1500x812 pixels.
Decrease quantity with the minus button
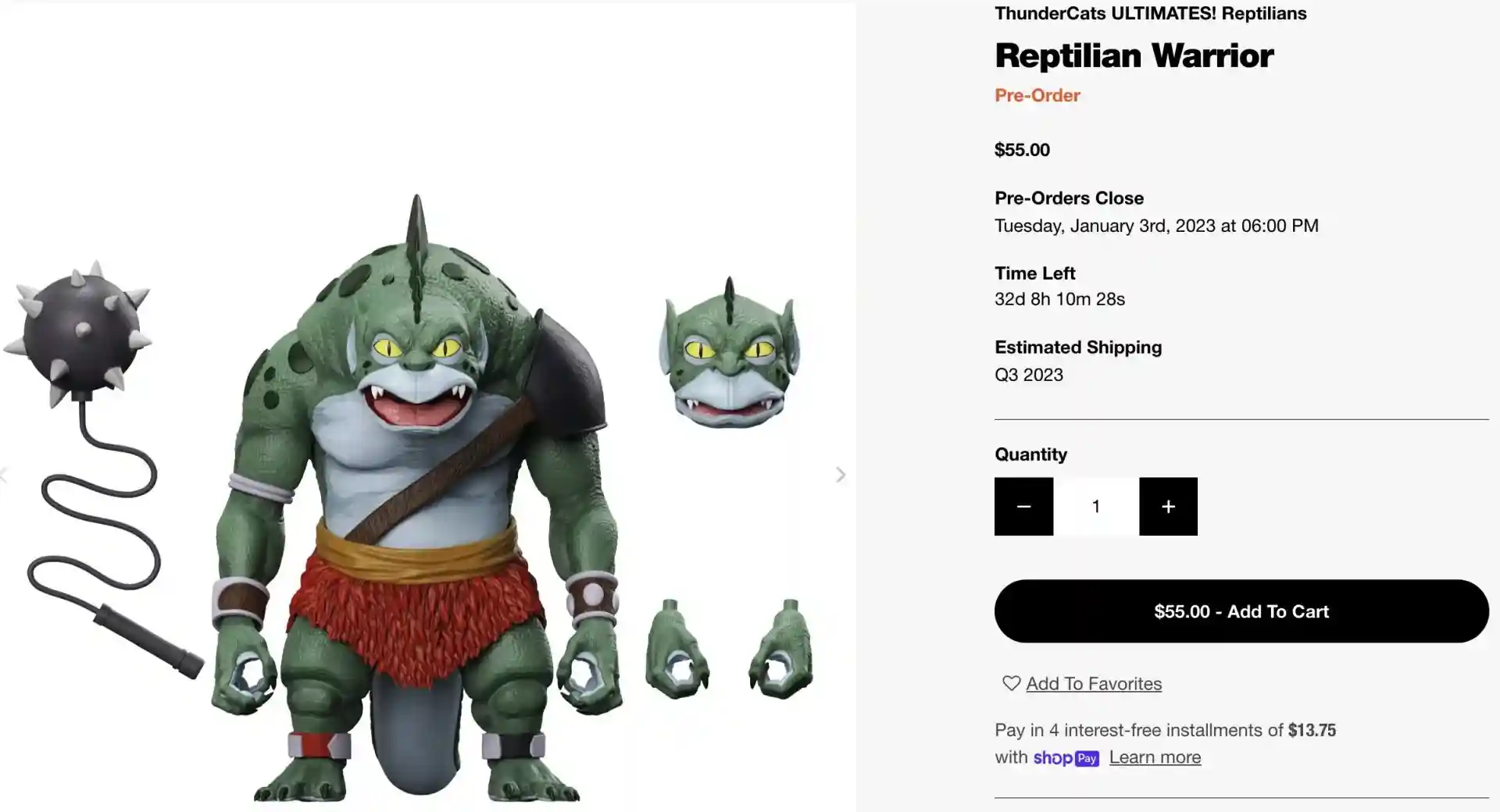(x=1023, y=507)
